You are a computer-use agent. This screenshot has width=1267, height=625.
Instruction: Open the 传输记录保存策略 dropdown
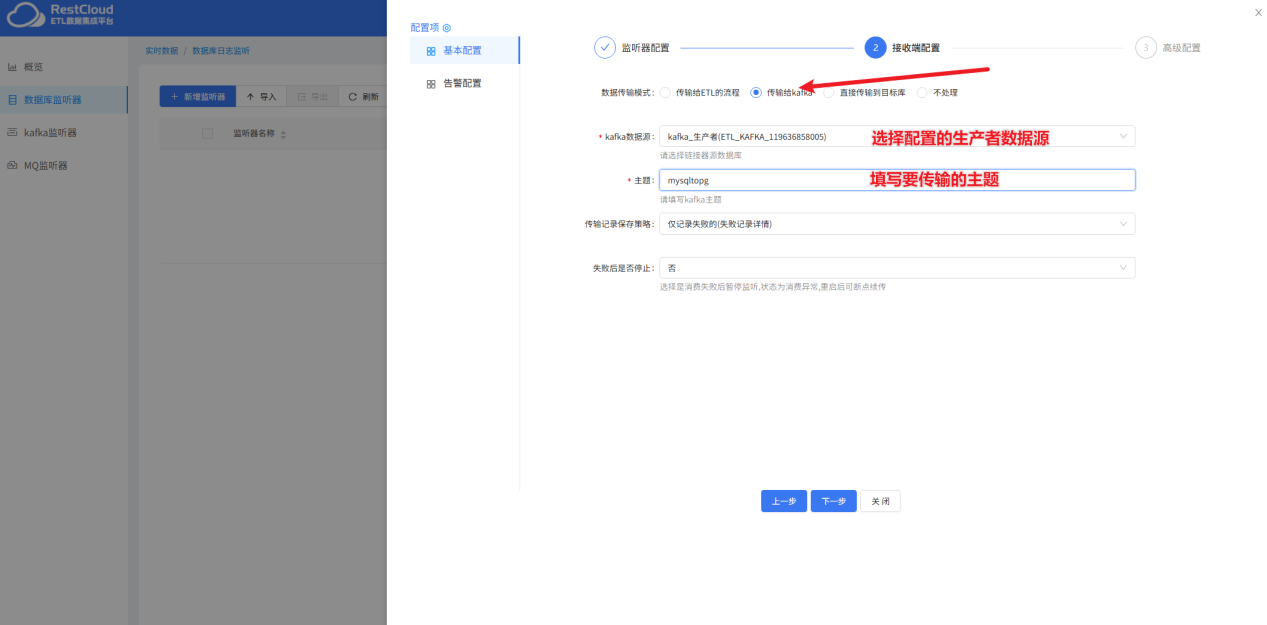[897, 224]
